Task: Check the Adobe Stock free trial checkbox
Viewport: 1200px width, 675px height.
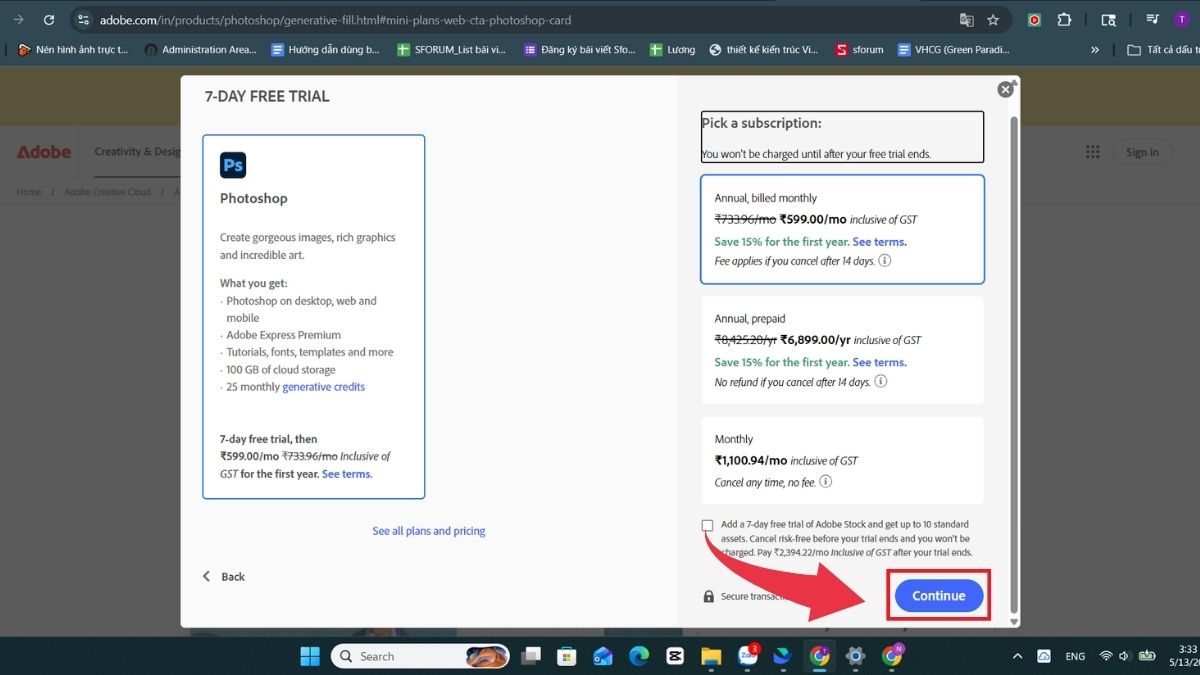Action: 708,525
